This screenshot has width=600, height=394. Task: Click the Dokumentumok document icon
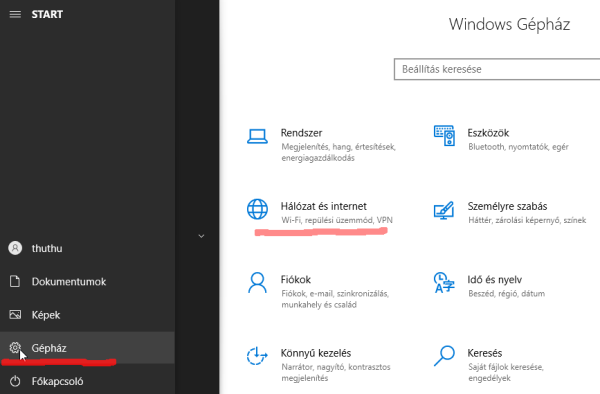[x=15, y=282]
